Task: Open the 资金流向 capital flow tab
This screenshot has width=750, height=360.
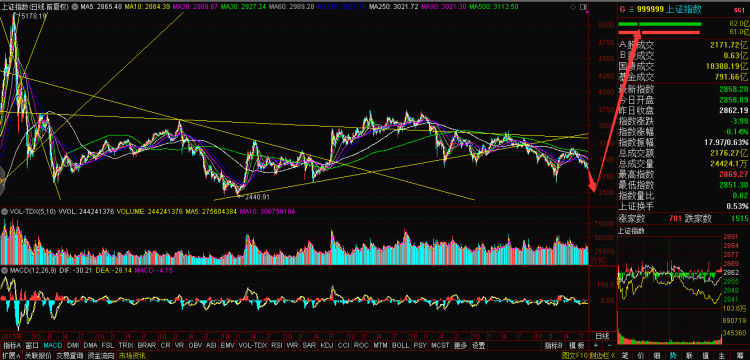Action: pyautogui.click(x=100, y=356)
